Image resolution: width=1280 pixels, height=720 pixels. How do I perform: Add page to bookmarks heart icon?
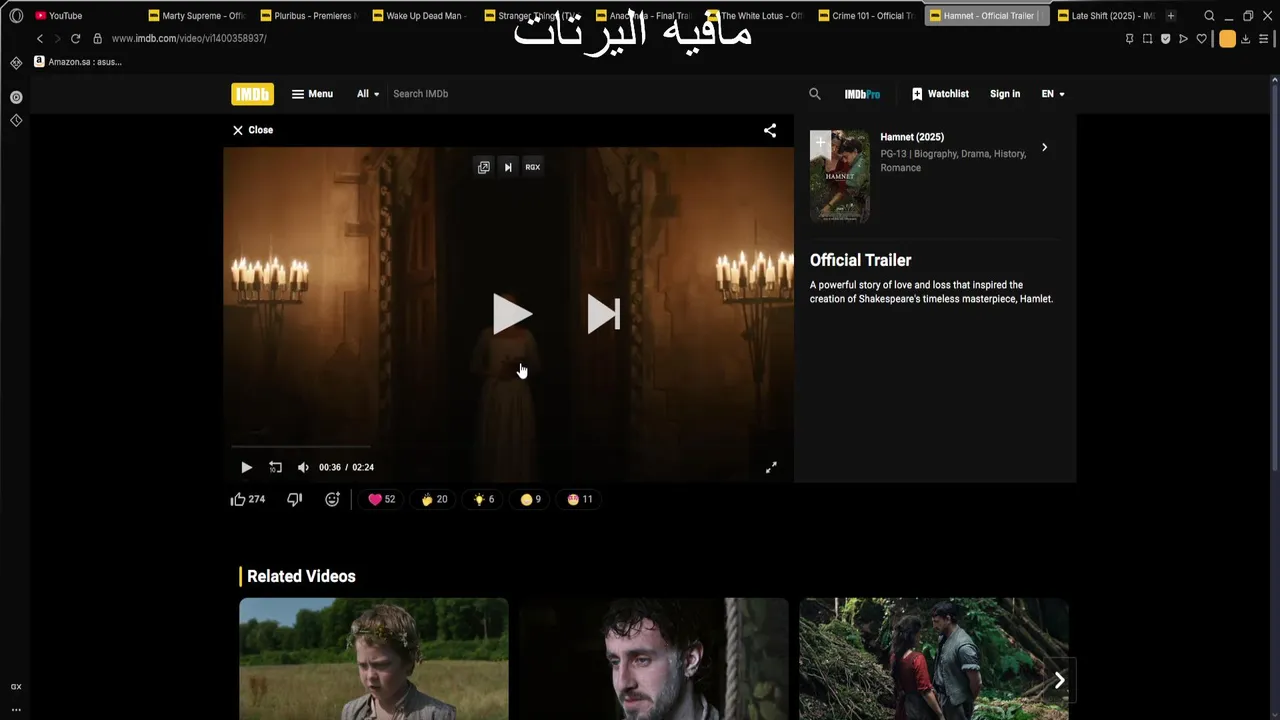coord(1201,39)
